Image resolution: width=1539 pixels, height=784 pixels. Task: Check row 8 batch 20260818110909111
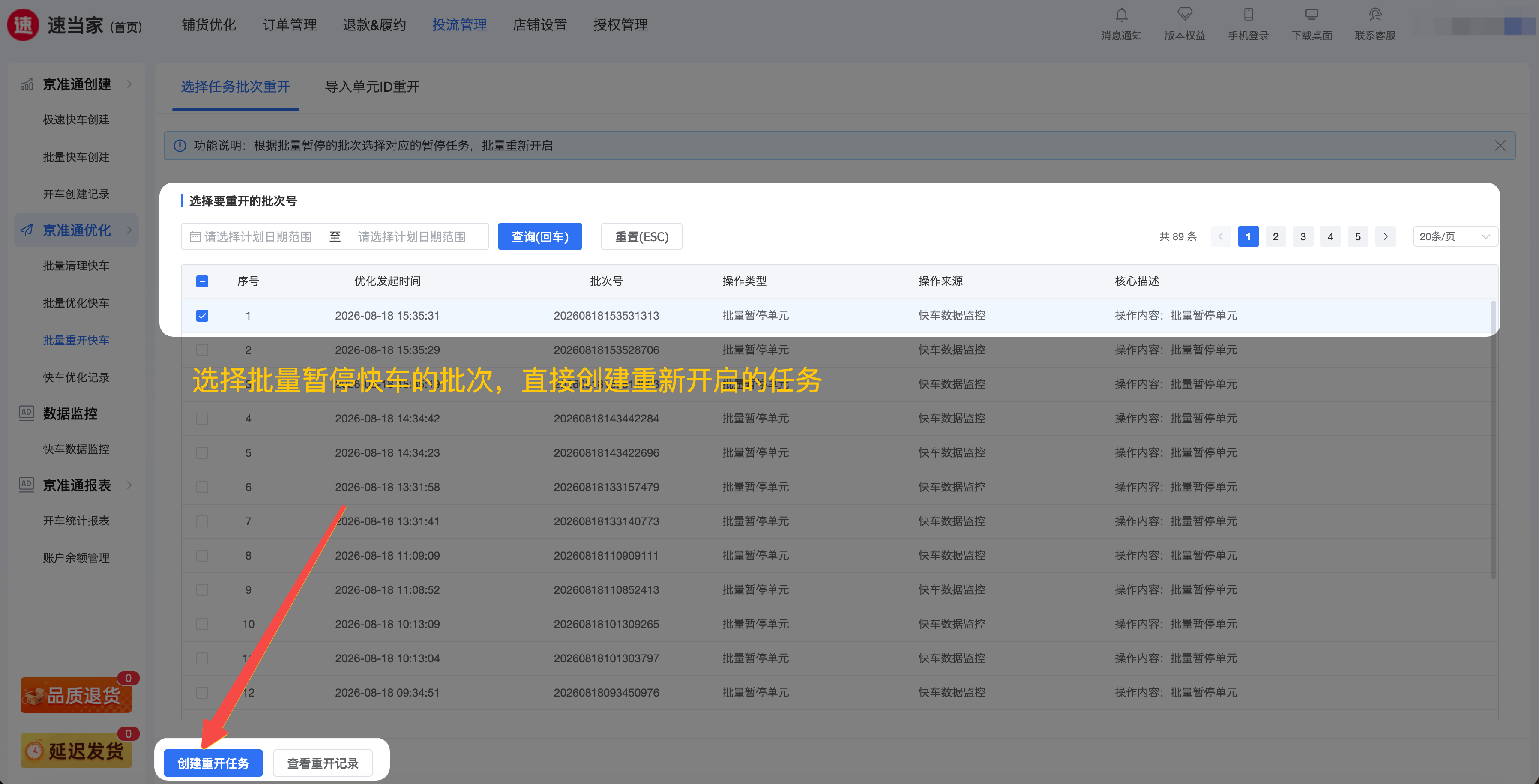click(x=203, y=556)
